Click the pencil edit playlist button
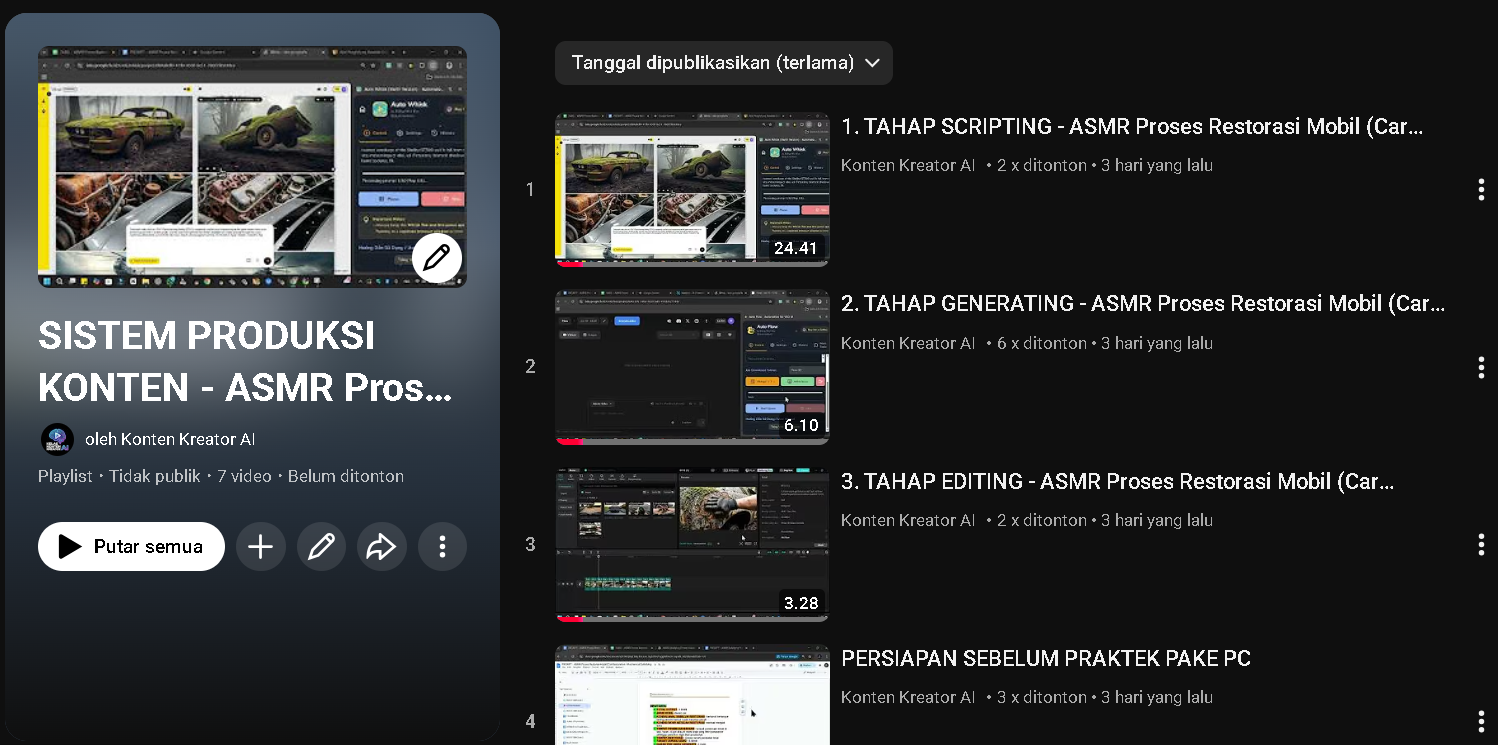This screenshot has height=745, width=1498. pos(321,546)
